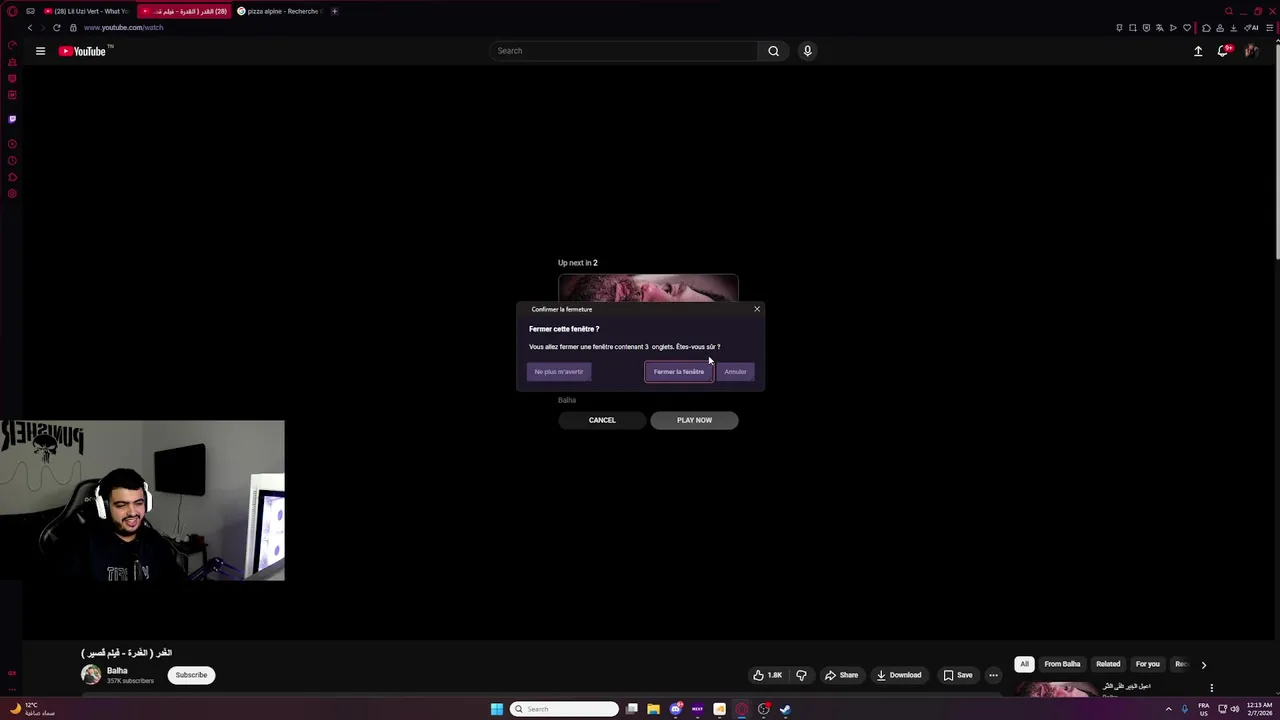This screenshot has height=720, width=1280.
Task: Open File Explorer from the taskbar
Action: pos(653,709)
